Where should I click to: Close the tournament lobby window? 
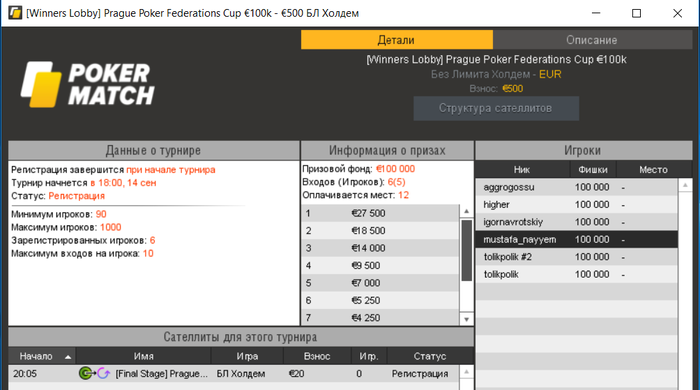[x=677, y=13]
